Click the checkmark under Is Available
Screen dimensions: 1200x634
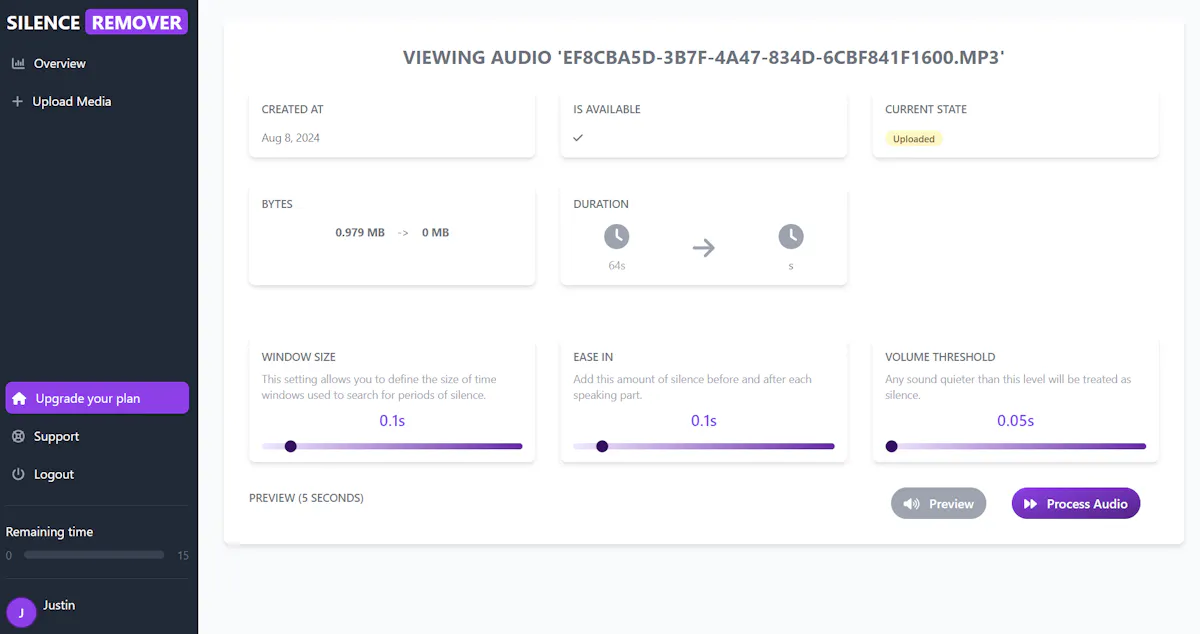point(578,138)
